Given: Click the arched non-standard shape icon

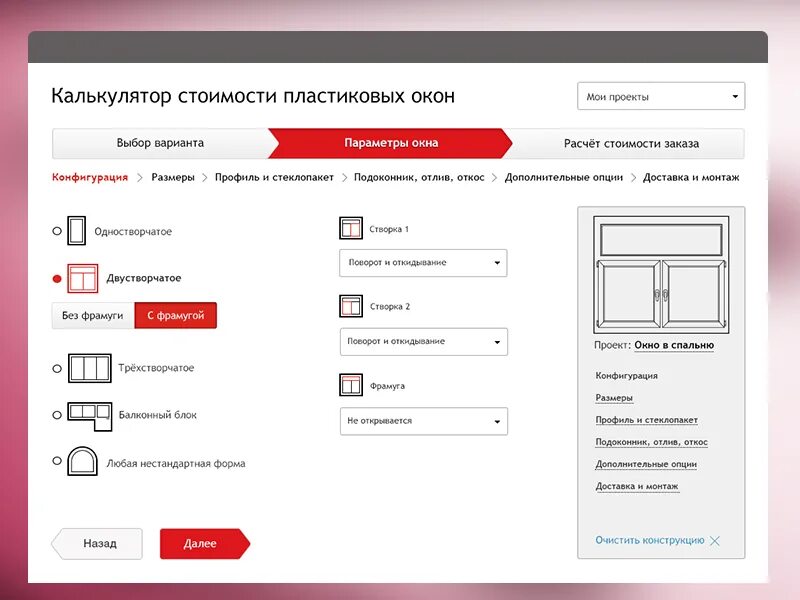Looking at the screenshot, I should click(x=82, y=461).
